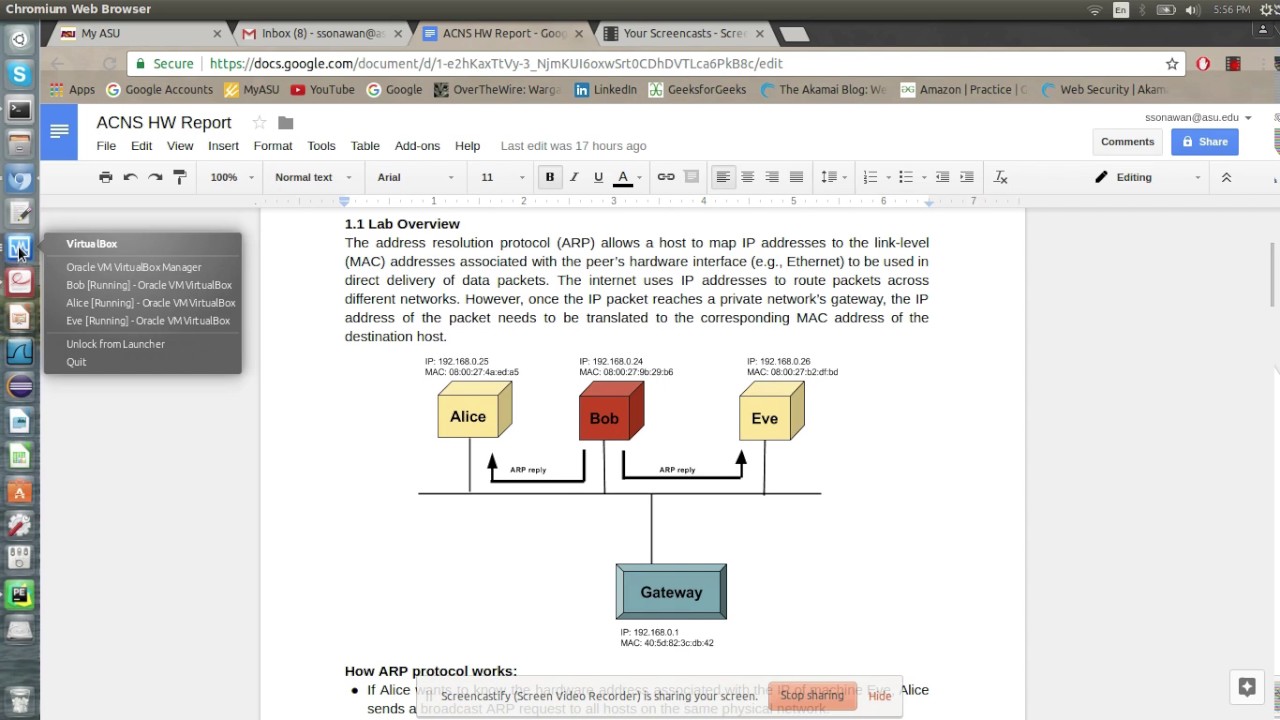Open the Editing mode dropdown
The width and height of the screenshot is (1280, 720).
pyautogui.click(x=1148, y=177)
